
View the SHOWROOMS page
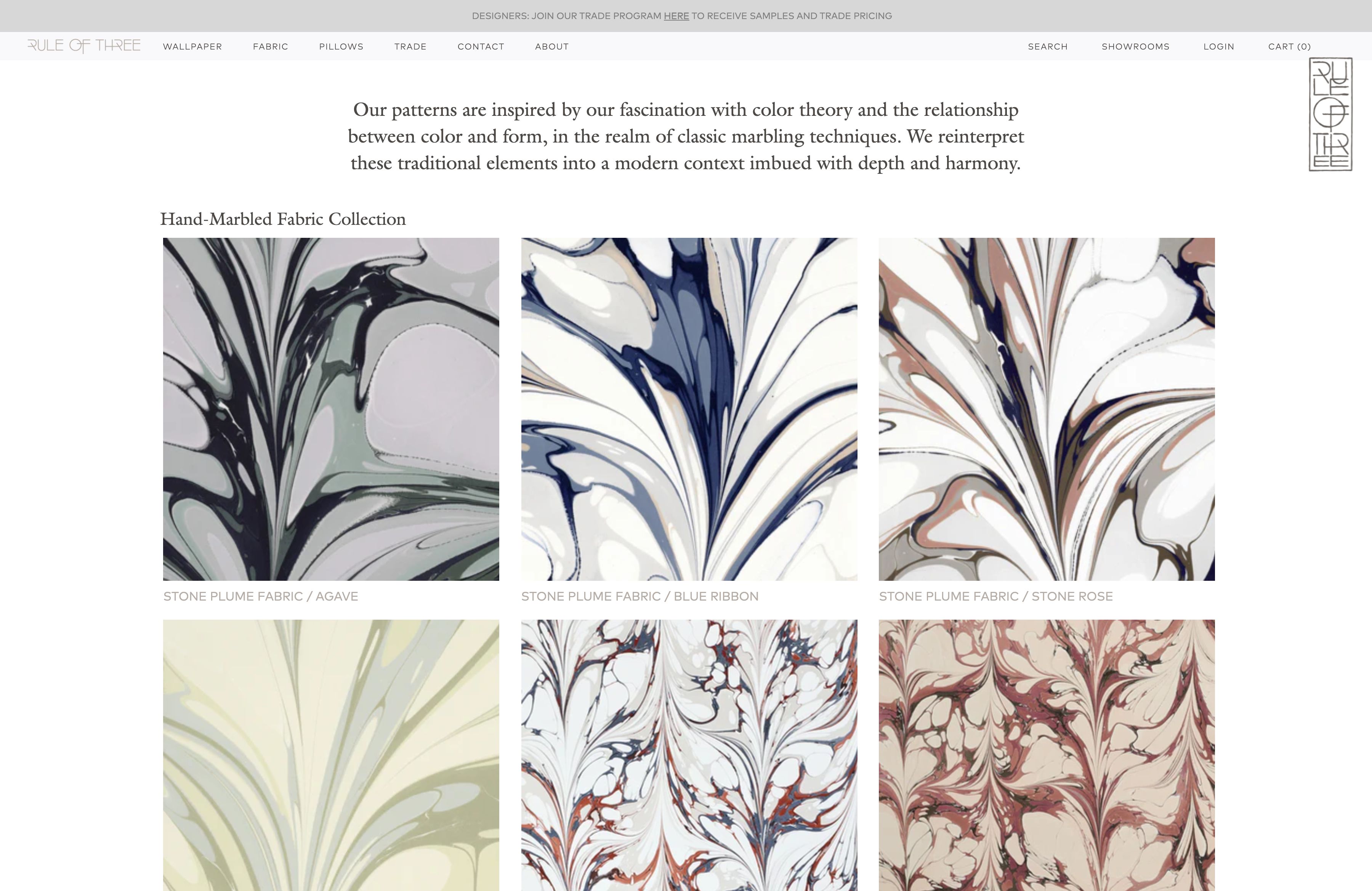1135,46
